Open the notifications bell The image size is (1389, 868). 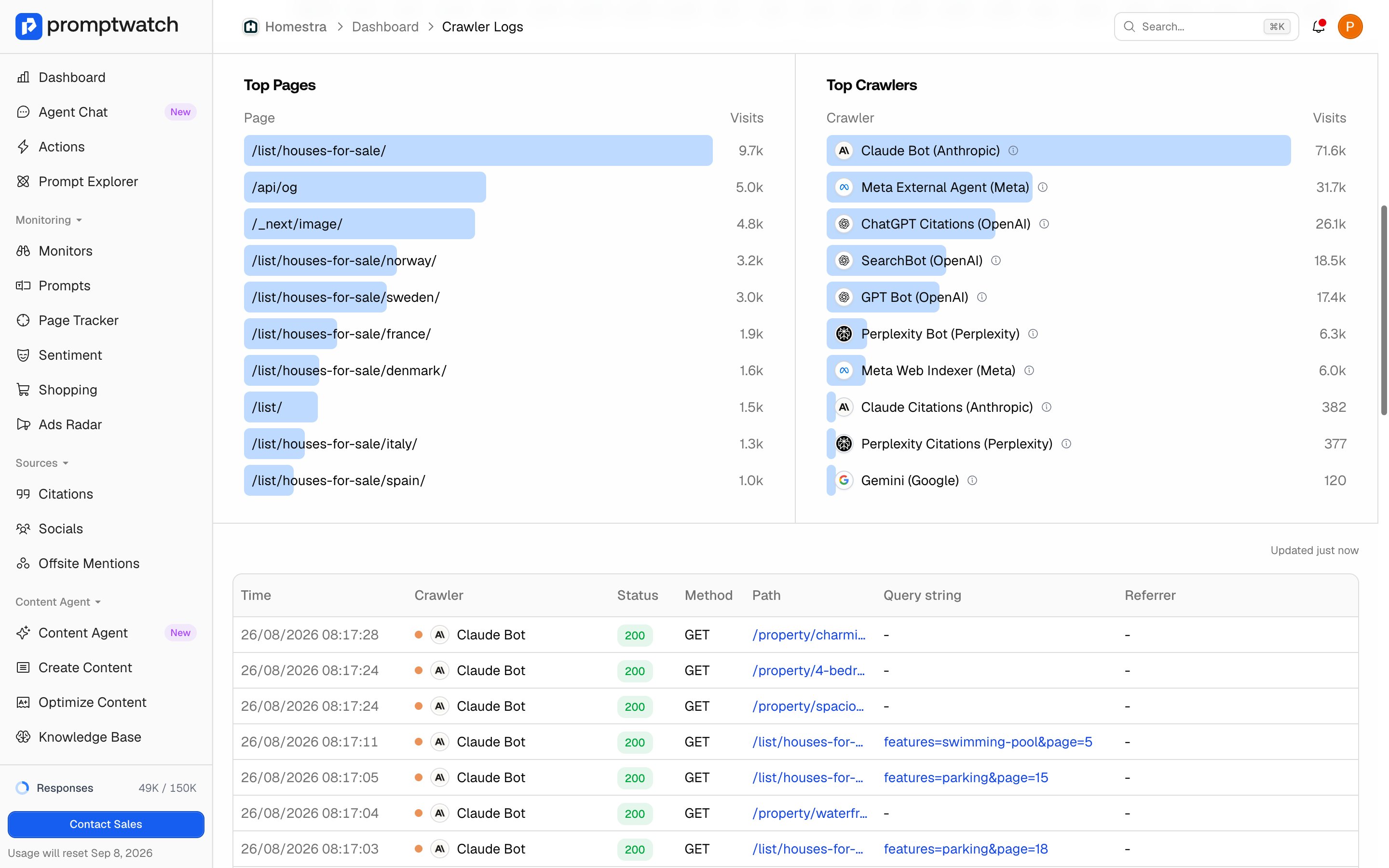pyautogui.click(x=1319, y=27)
